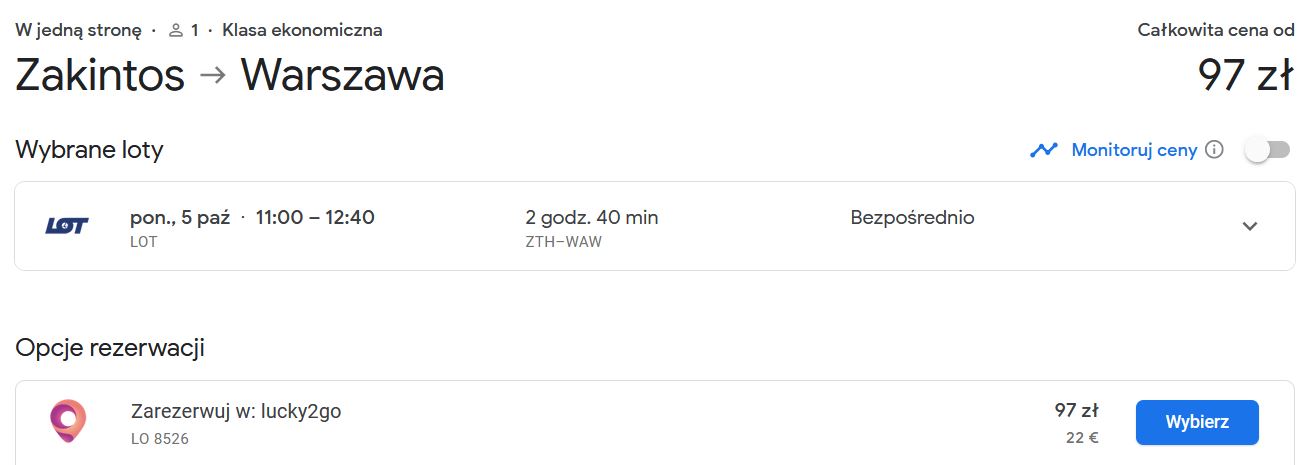The height and width of the screenshot is (465, 1309).
Task: Click the lucky2go pin logo
Action: [x=68, y=422]
